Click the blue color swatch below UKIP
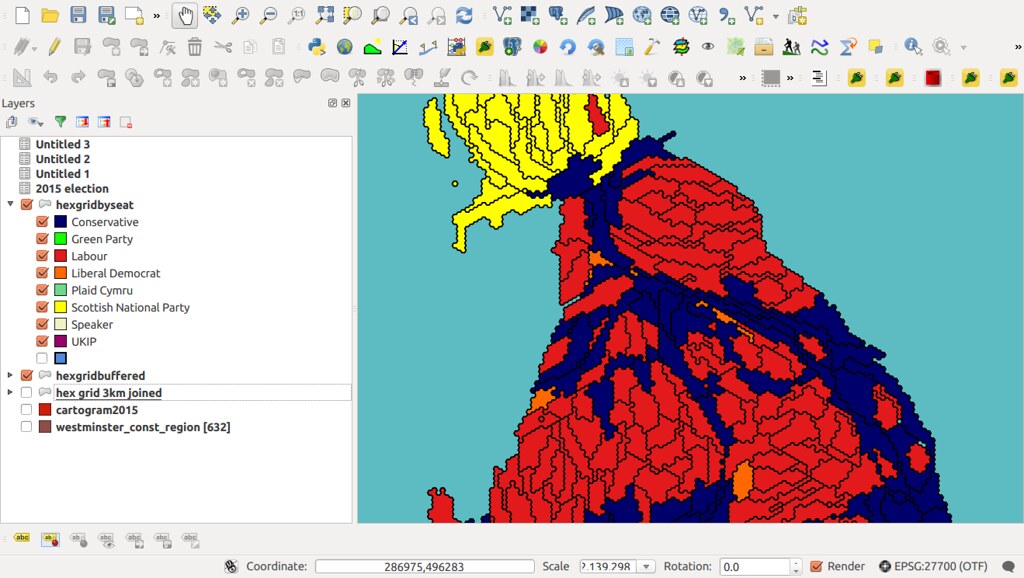Screen dimensions: 1024x578 coord(60,358)
